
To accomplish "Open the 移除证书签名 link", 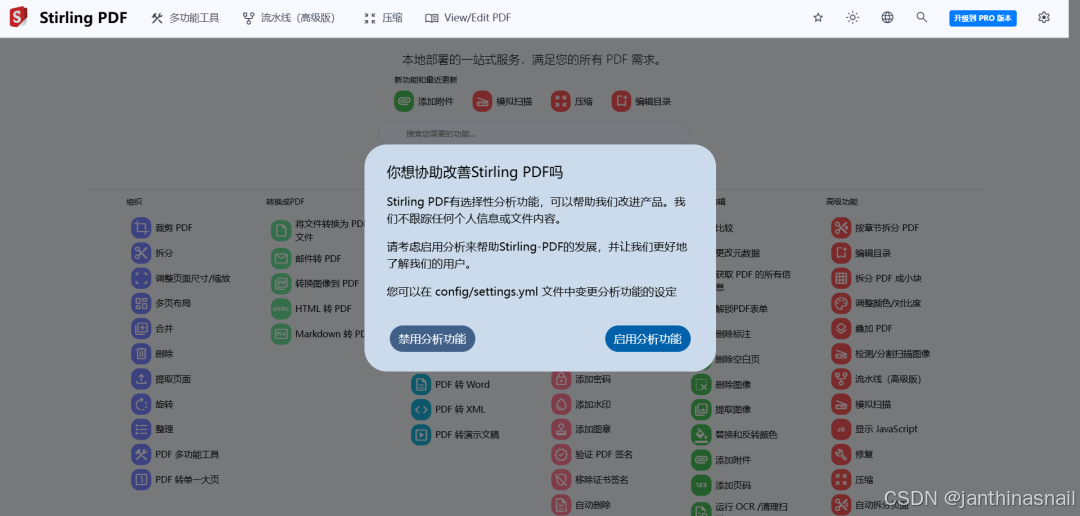I will (x=590, y=479).
